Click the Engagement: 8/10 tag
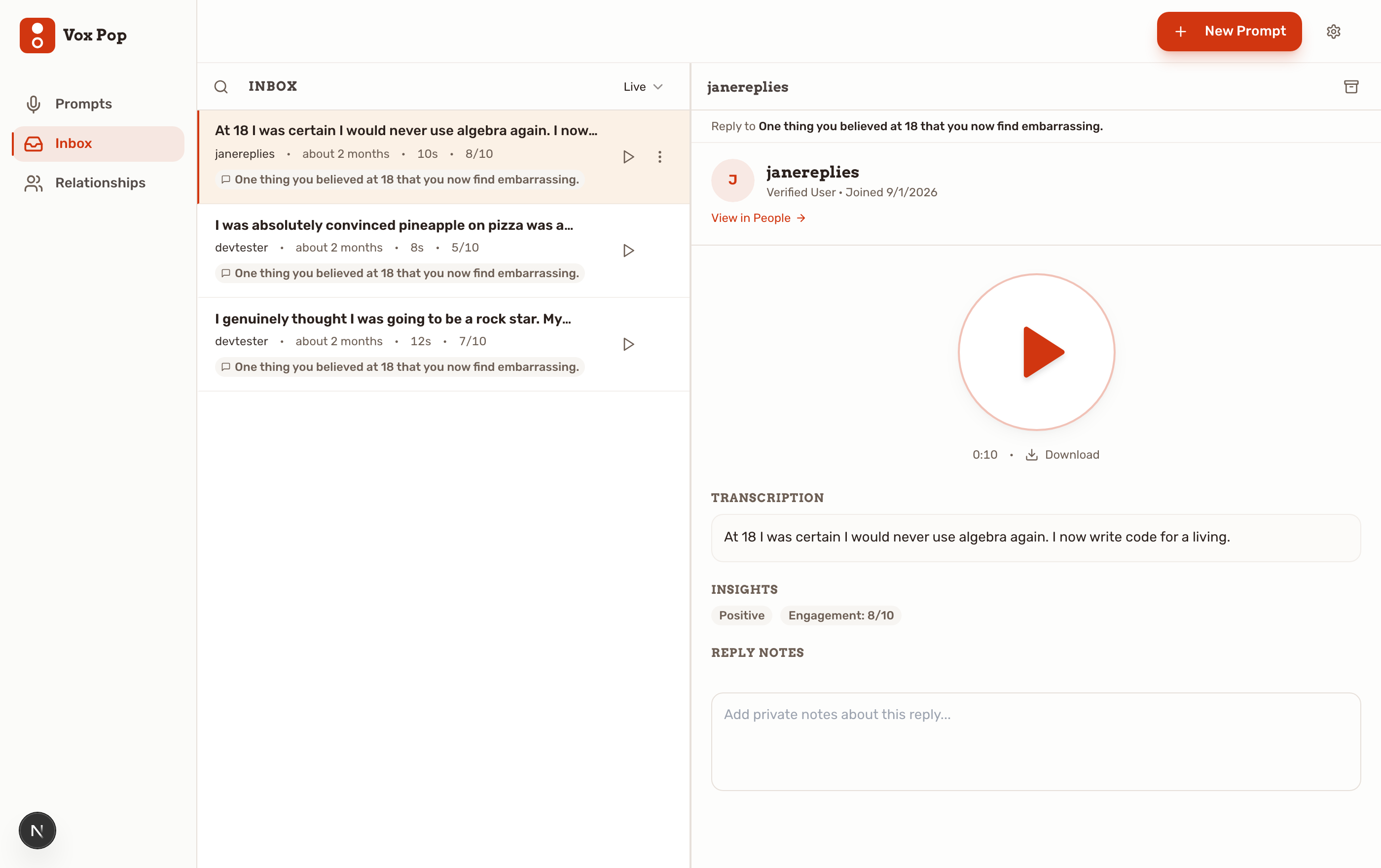 pyautogui.click(x=841, y=615)
